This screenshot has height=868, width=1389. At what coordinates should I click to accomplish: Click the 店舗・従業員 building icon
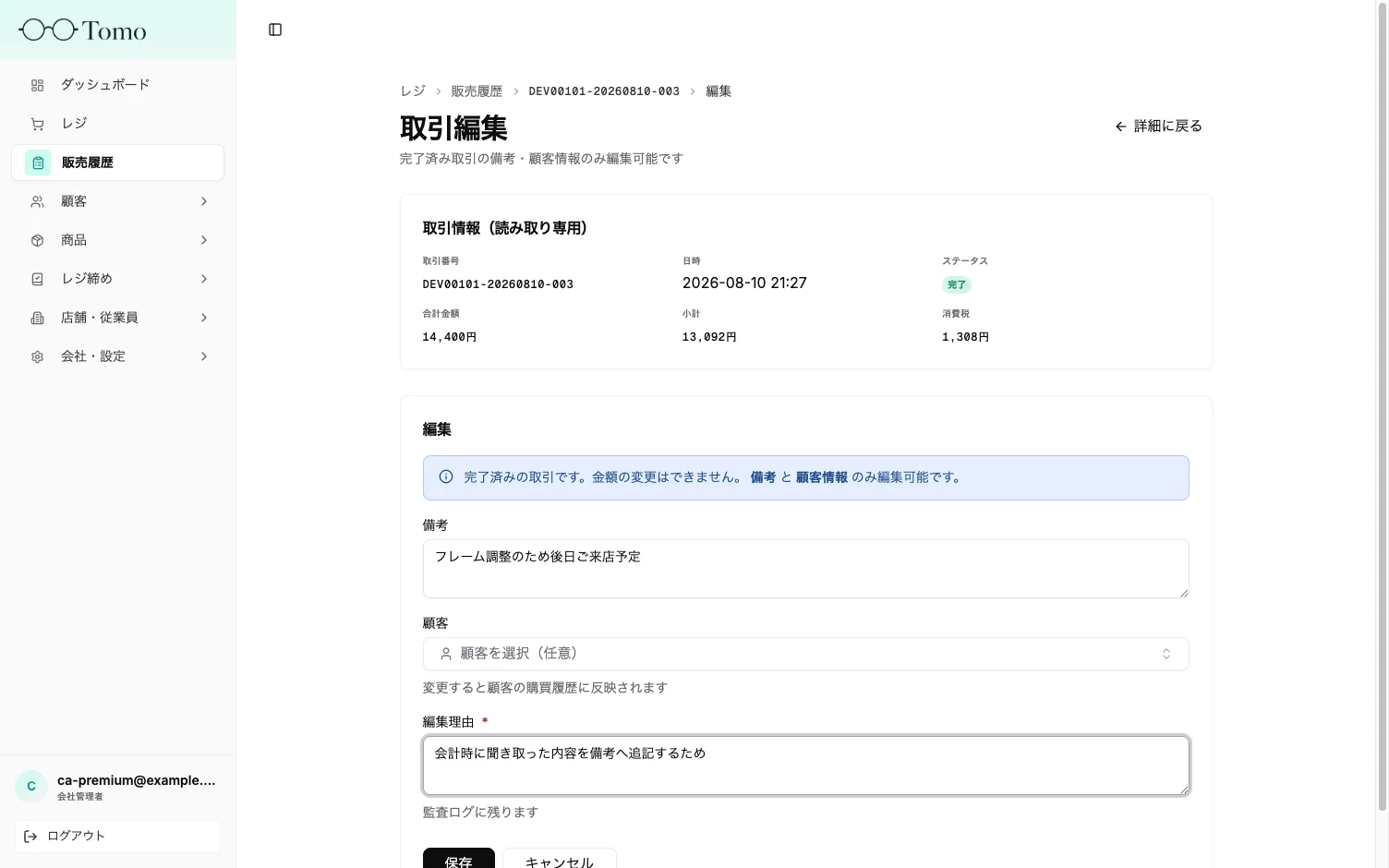(x=37, y=318)
